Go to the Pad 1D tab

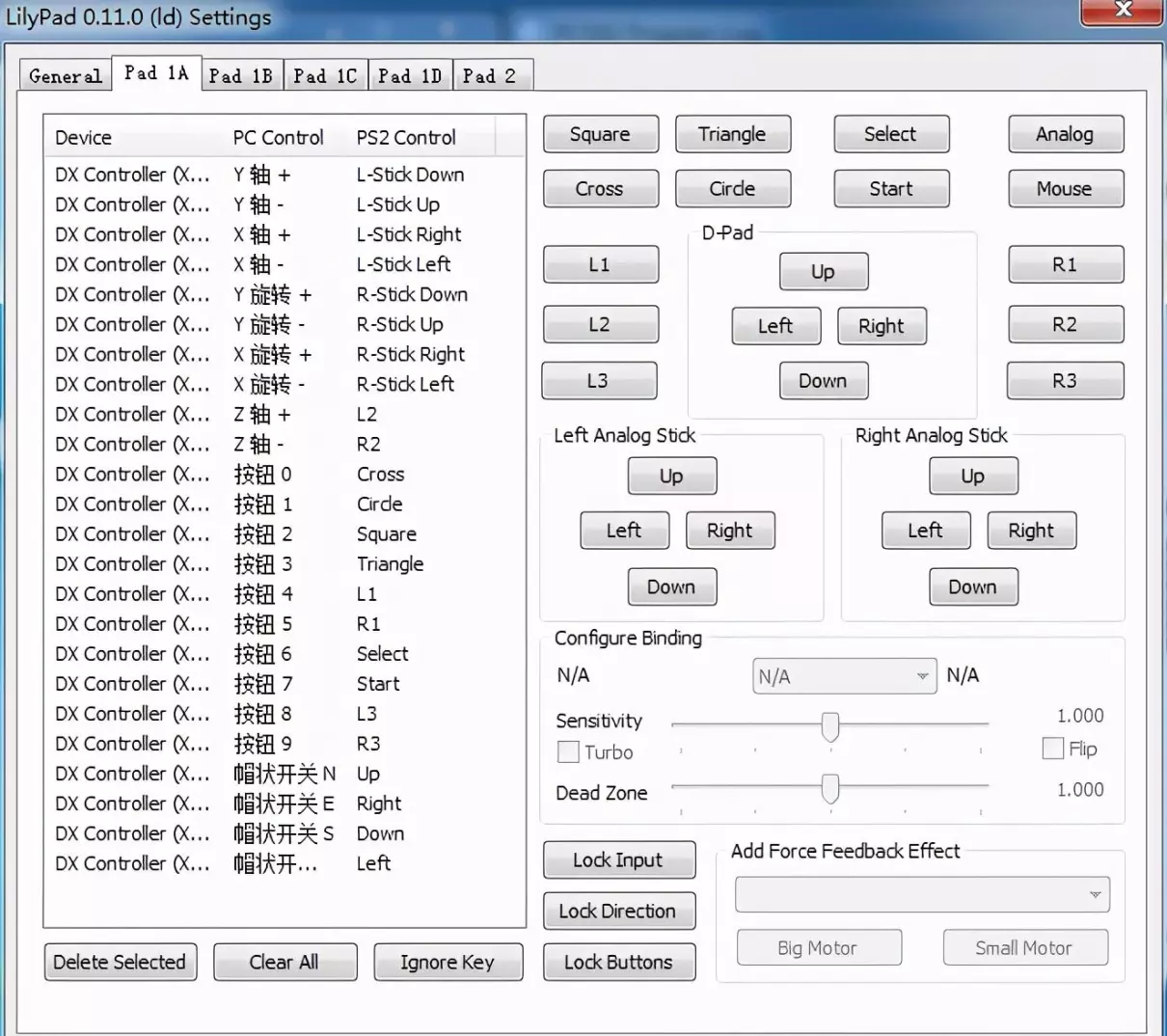410,75
